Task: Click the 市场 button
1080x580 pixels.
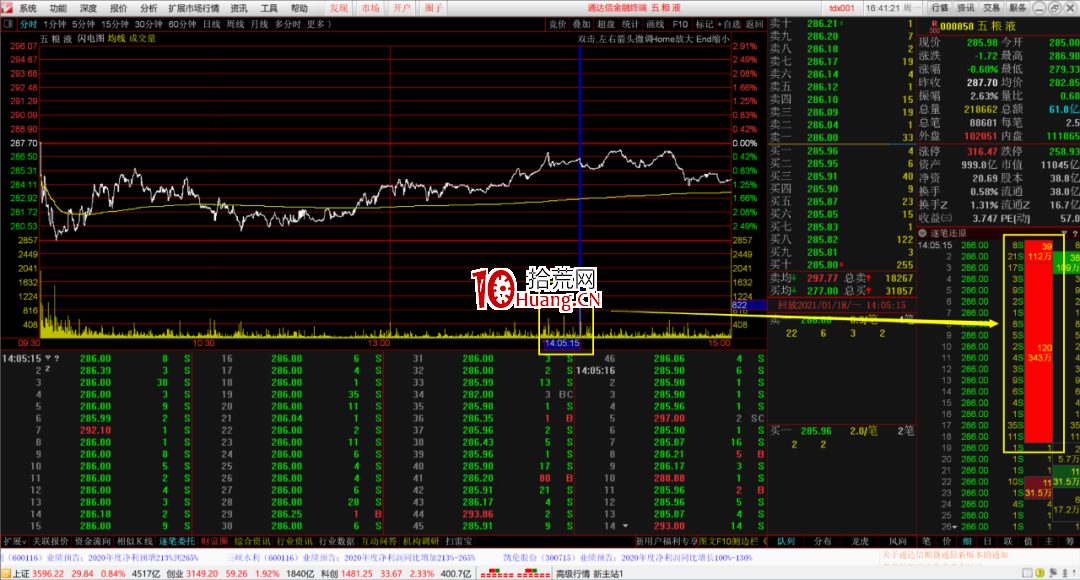Action: coord(371,8)
